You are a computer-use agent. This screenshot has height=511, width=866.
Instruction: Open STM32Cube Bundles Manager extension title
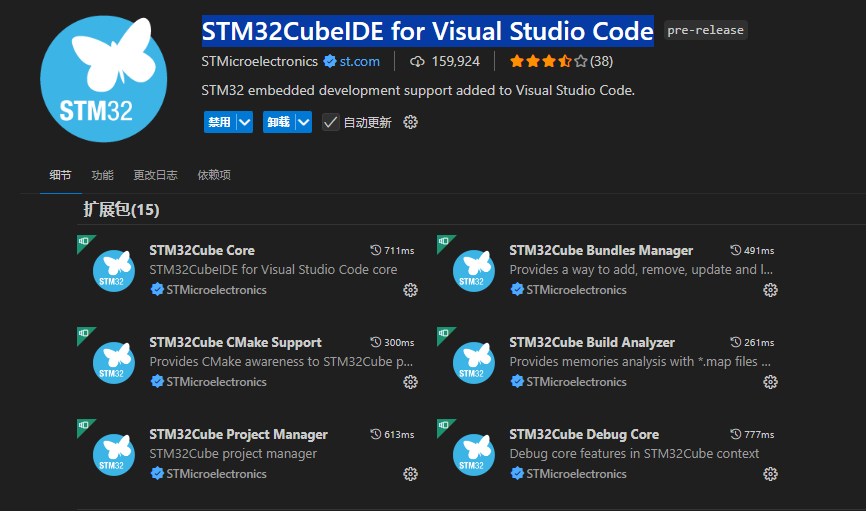coord(601,250)
